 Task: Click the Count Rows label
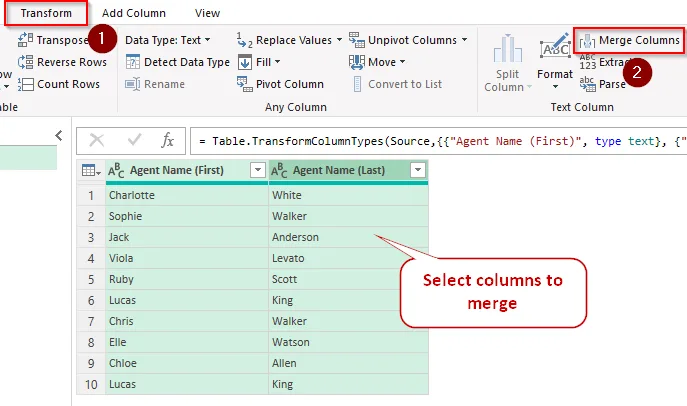68,84
